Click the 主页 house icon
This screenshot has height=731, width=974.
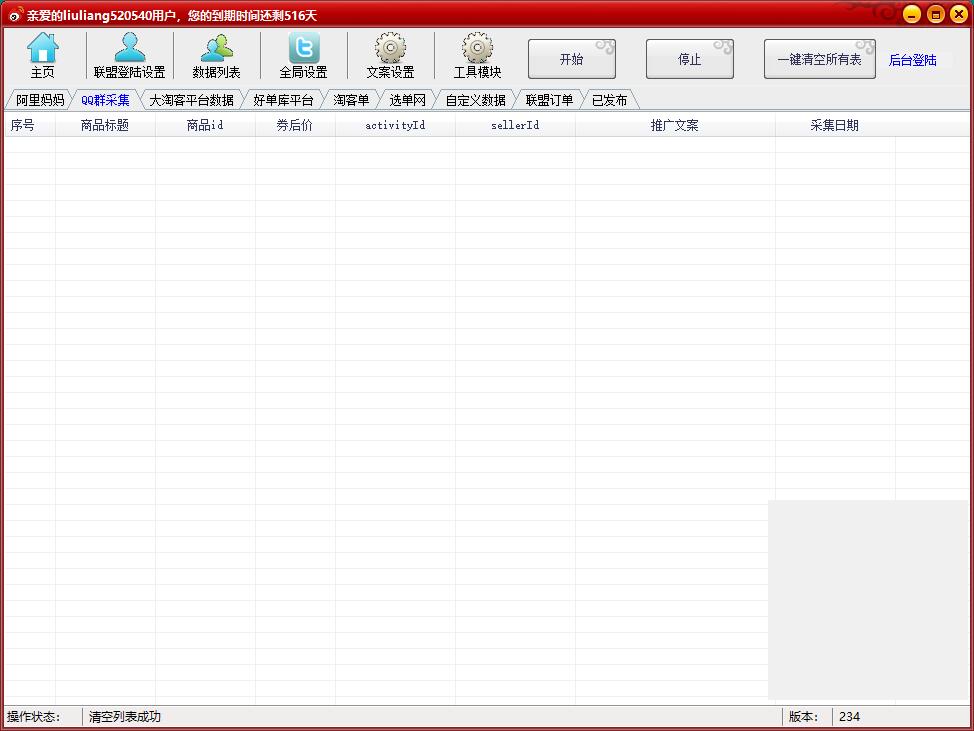43,48
